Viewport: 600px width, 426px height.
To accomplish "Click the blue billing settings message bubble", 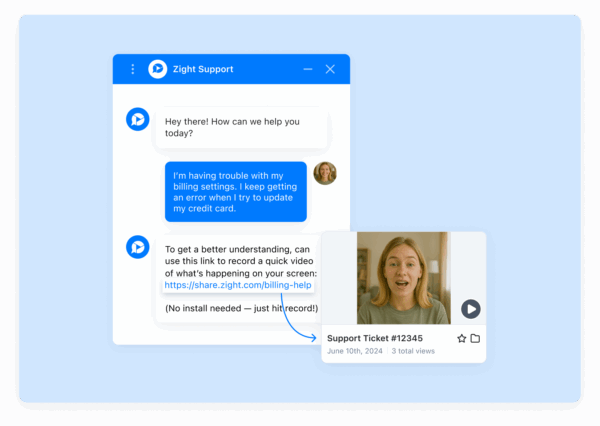I will point(235,191).
